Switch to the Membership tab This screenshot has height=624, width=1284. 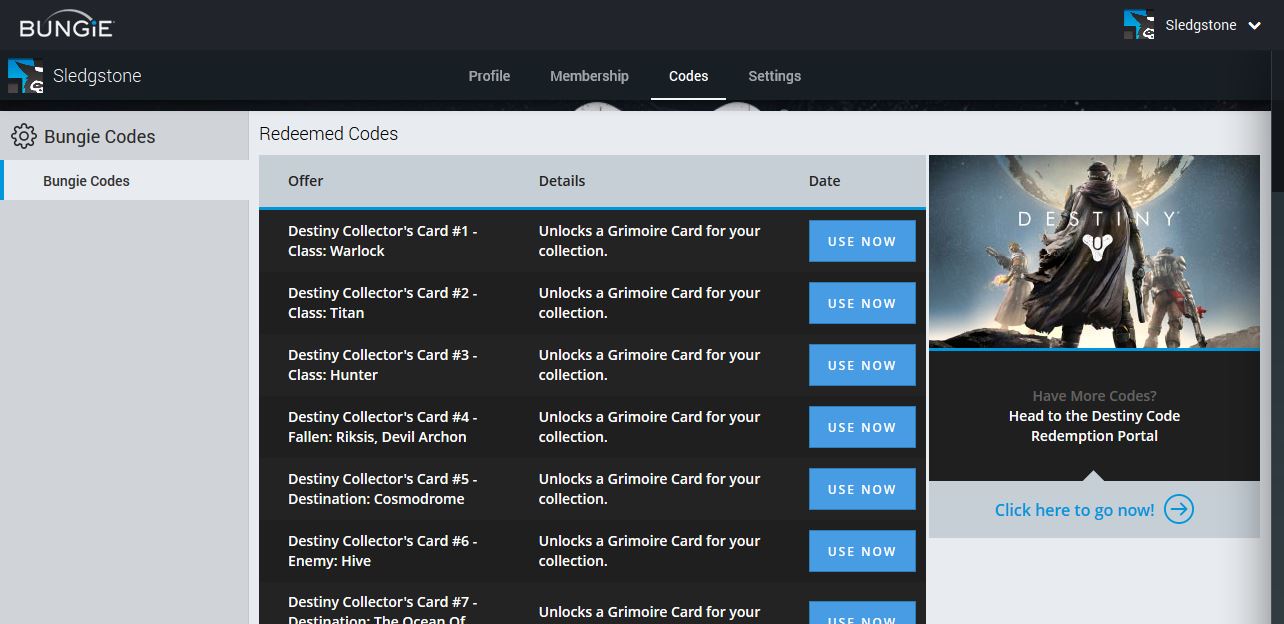pyautogui.click(x=589, y=76)
